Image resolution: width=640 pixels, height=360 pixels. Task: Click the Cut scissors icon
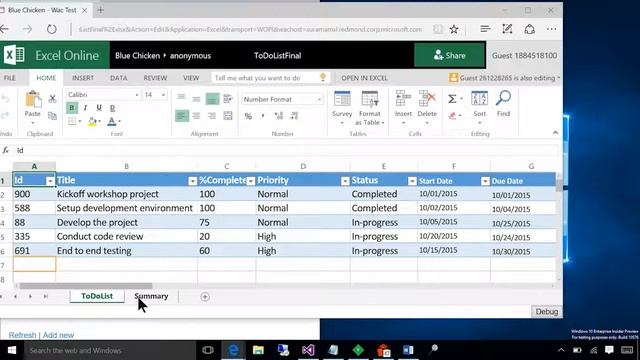tap(52, 98)
